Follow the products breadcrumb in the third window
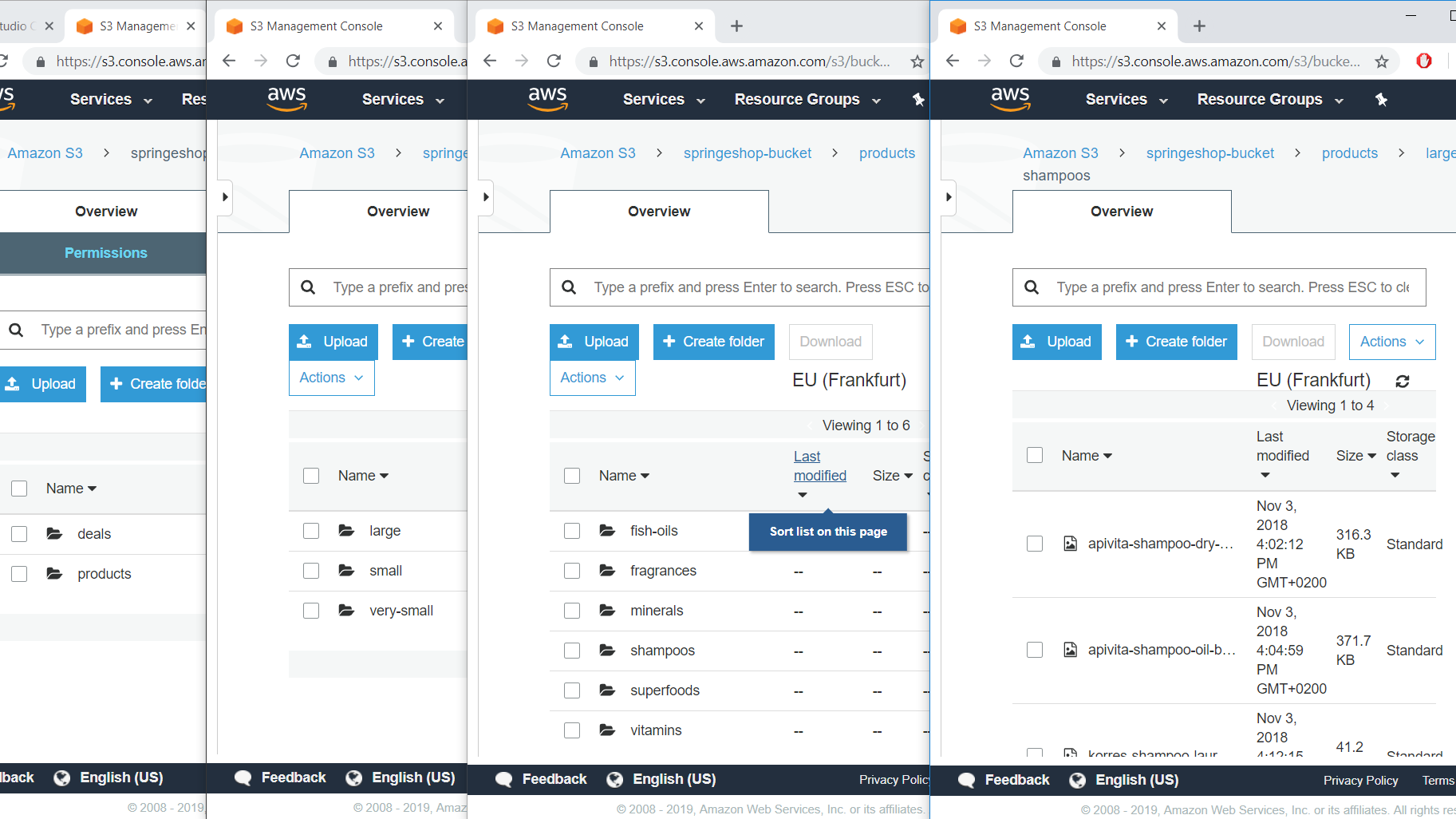 pyautogui.click(x=887, y=153)
